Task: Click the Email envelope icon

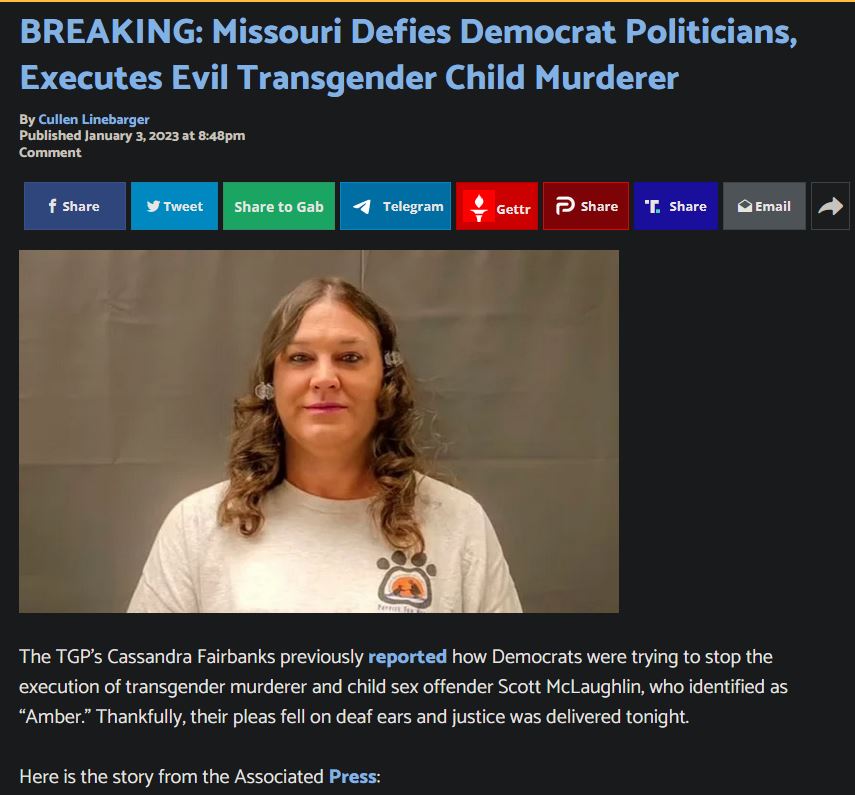Action: pyautogui.click(x=744, y=206)
